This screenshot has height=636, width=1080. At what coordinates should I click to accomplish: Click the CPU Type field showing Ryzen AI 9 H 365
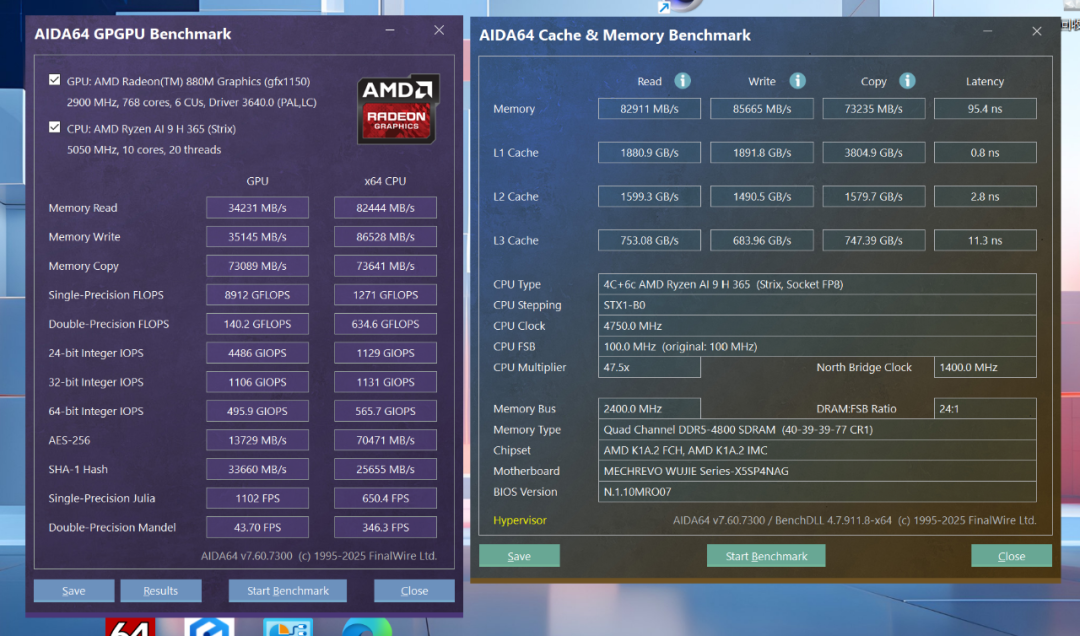[x=817, y=284]
